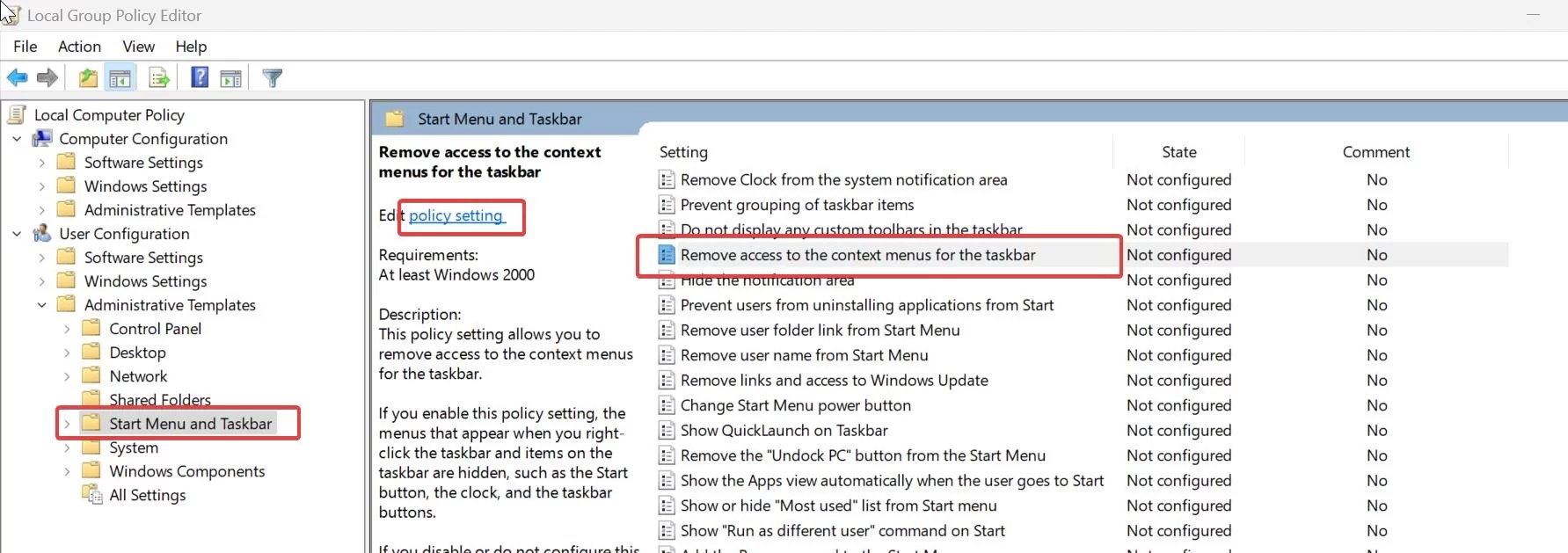Expand Administrative Templates under Computer Configuration

point(41,209)
